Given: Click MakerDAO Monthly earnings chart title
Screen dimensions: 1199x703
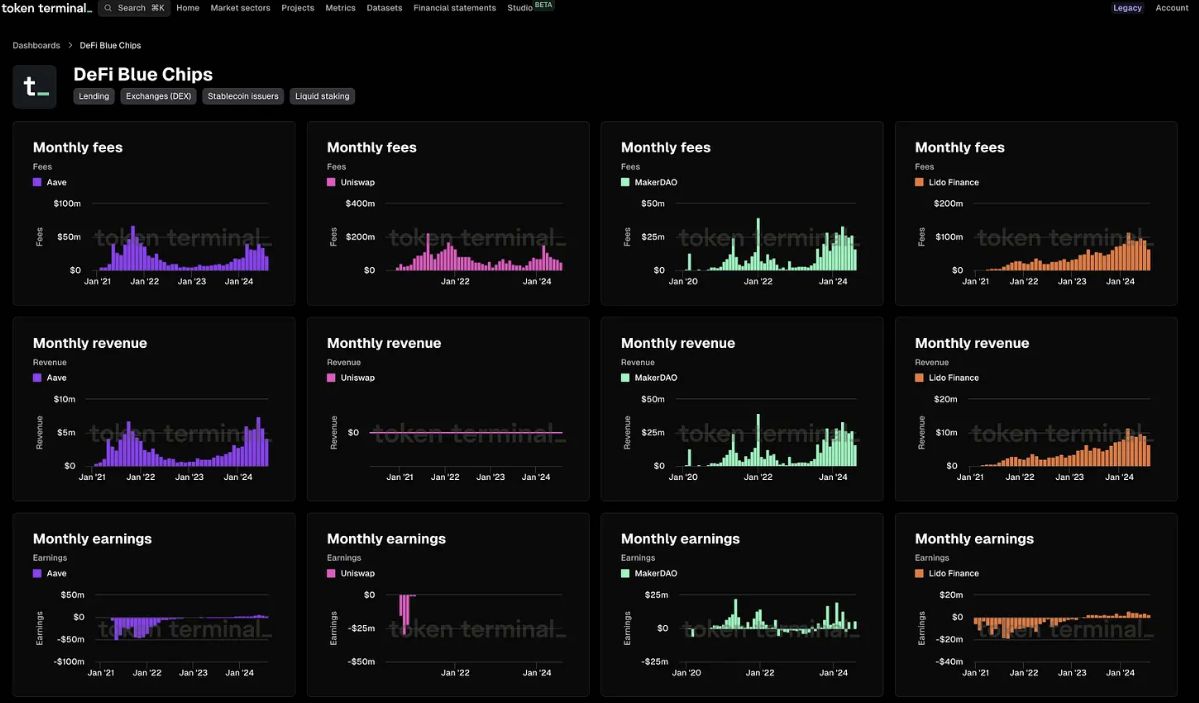Looking at the screenshot, I should point(680,539).
